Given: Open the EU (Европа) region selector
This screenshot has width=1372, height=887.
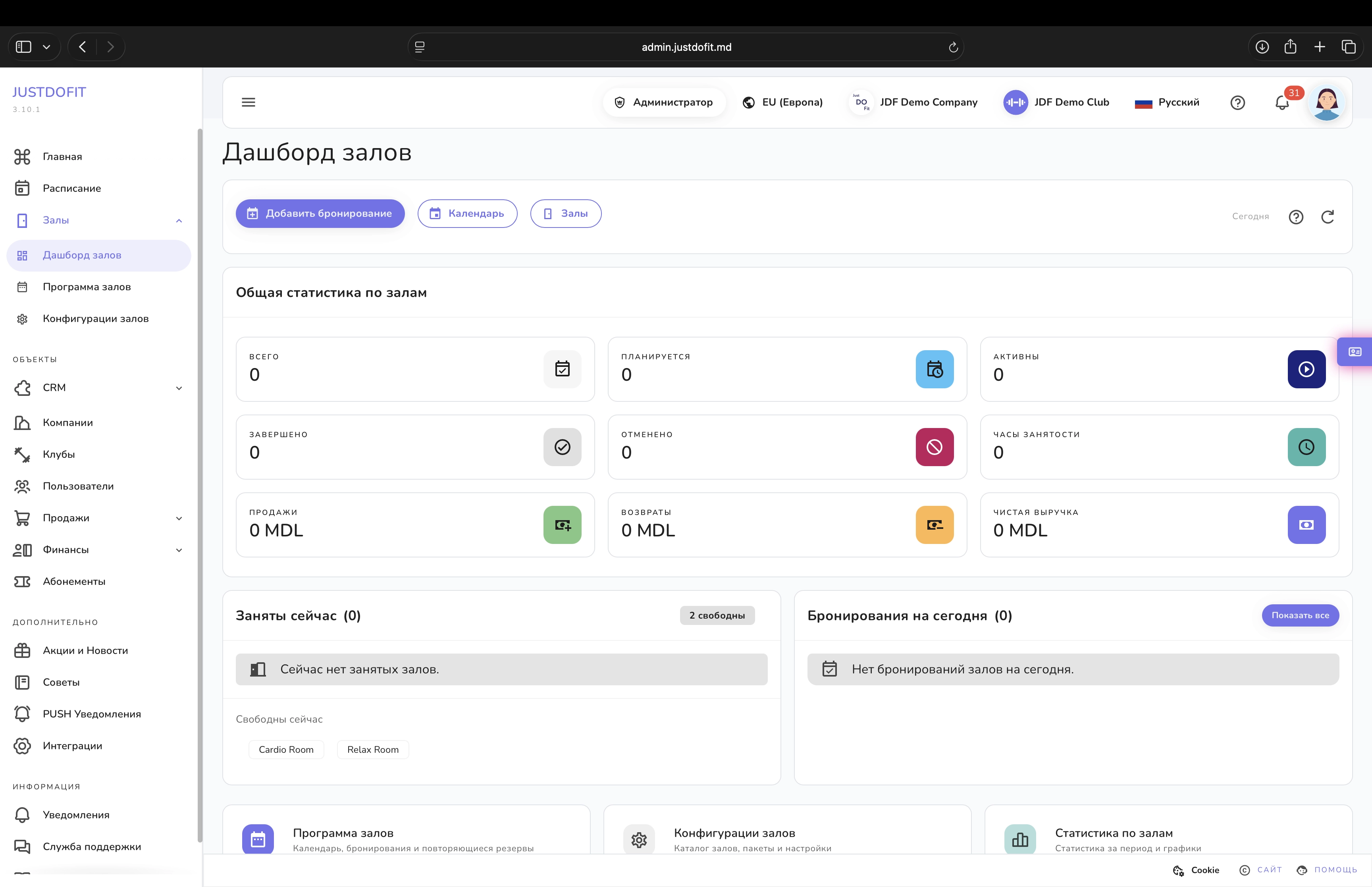Looking at the screenshot, I should point(782,102).
